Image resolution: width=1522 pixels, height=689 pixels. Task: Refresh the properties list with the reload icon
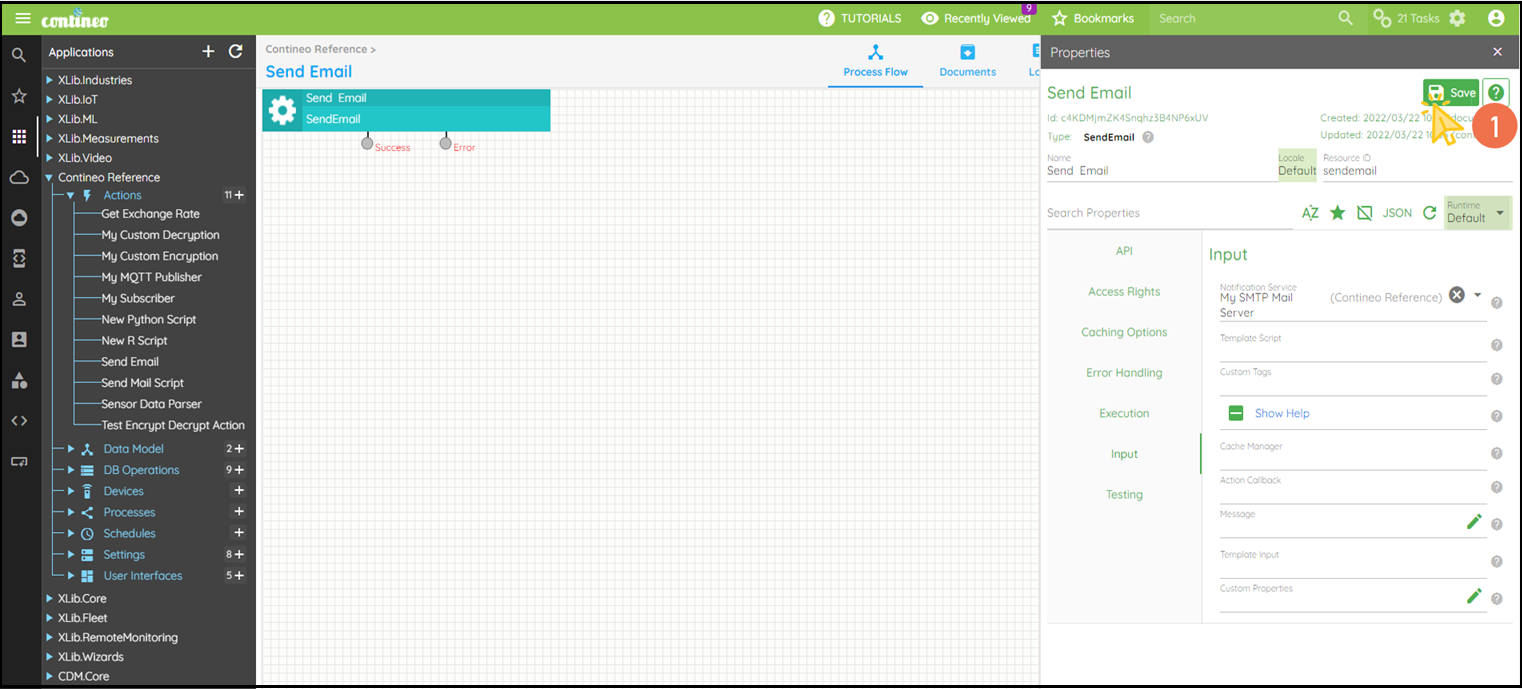[x=1430, y=212]
